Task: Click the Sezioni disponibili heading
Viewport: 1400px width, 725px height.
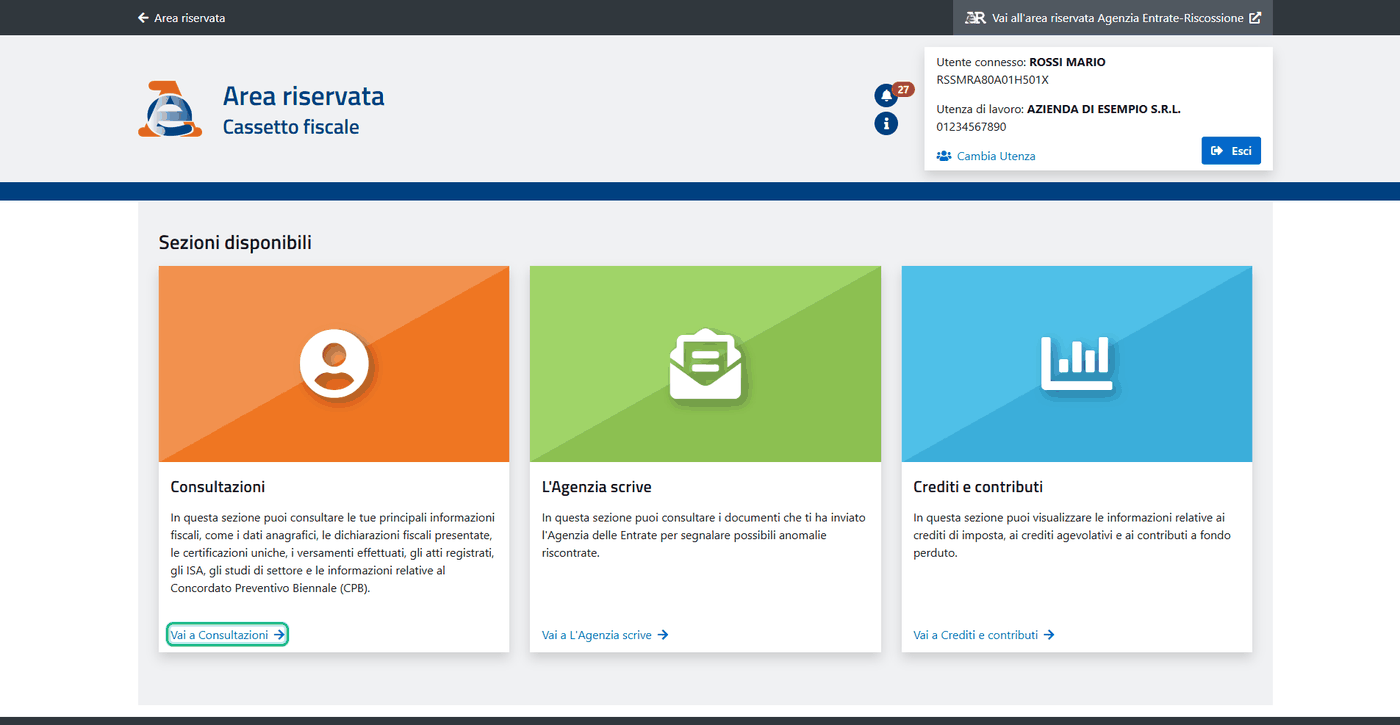Action: 235,242
